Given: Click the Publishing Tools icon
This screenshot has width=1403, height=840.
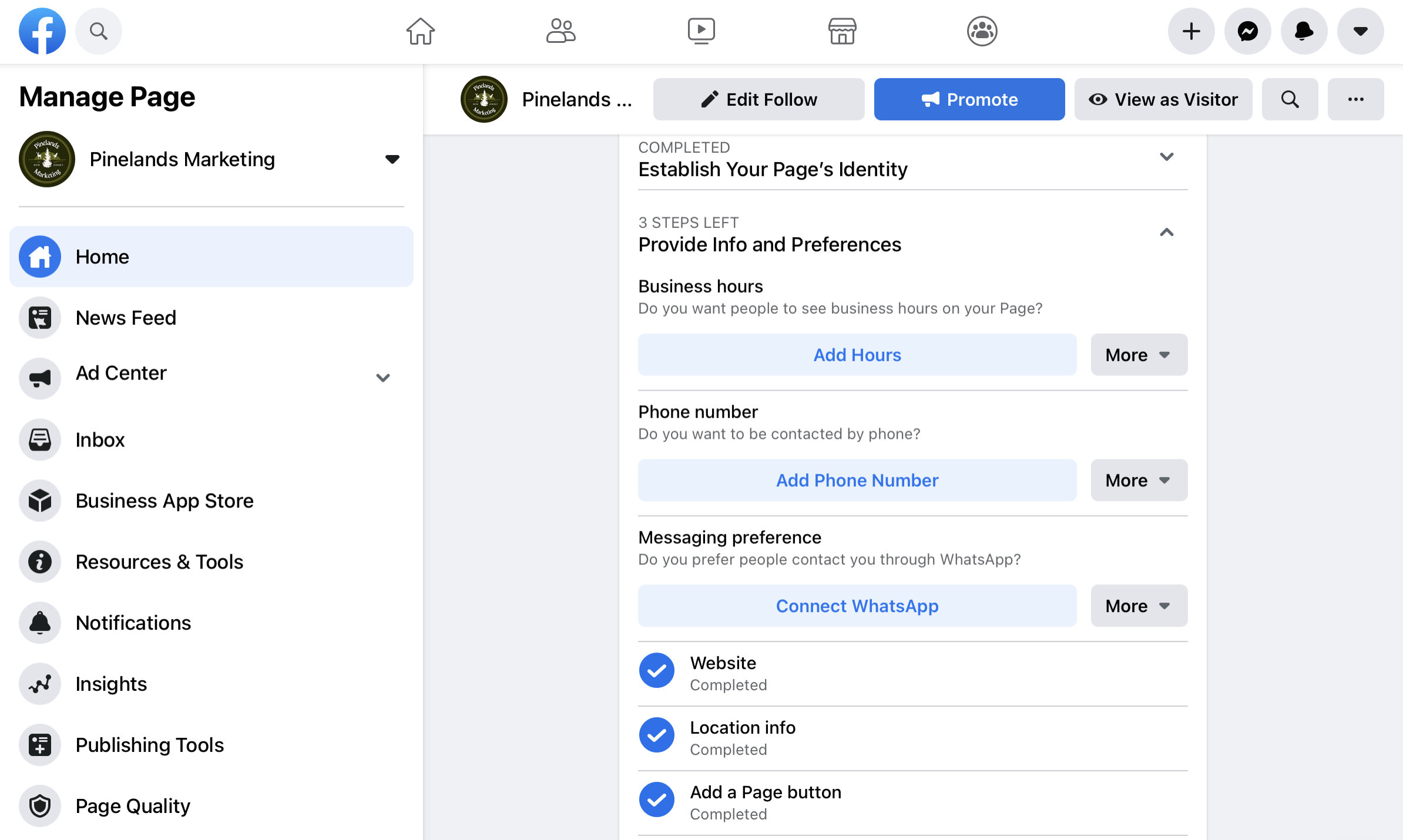Looking at the screenshot, I should pos(40,745).
